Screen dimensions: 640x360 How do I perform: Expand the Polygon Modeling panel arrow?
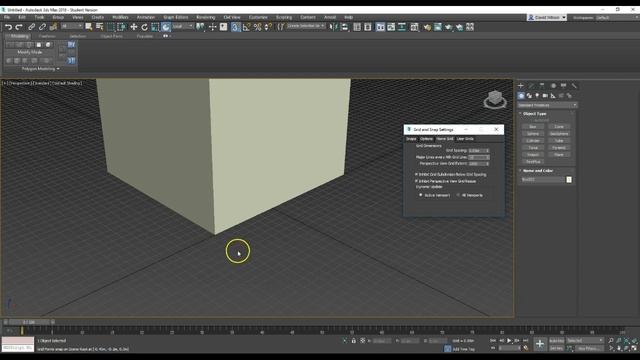(58, 69)
